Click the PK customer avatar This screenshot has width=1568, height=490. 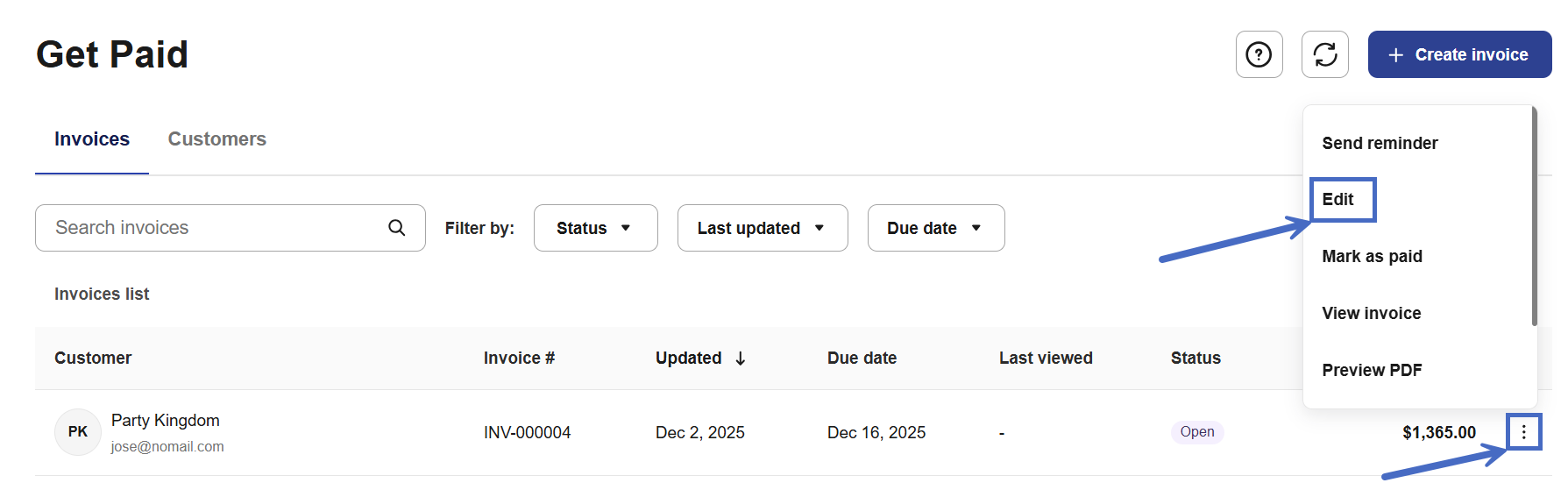click(78, 432)
